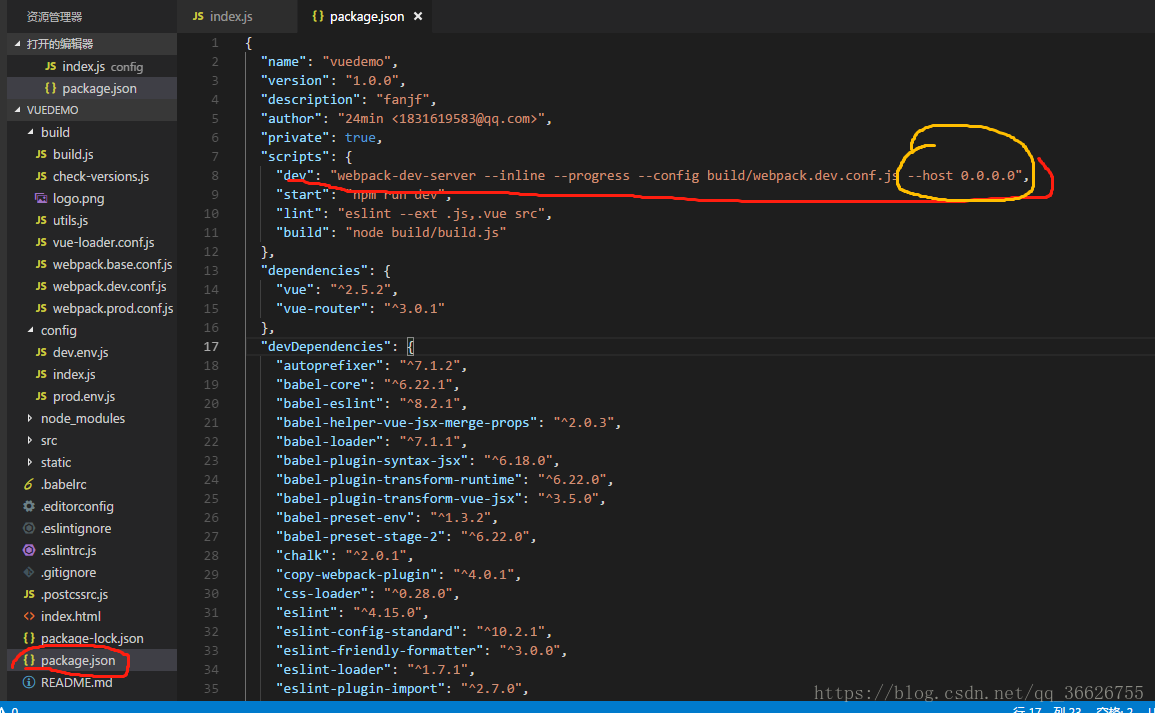Open index.js config in open editors list
The image size is (1155, 713).
pos(92,66)
